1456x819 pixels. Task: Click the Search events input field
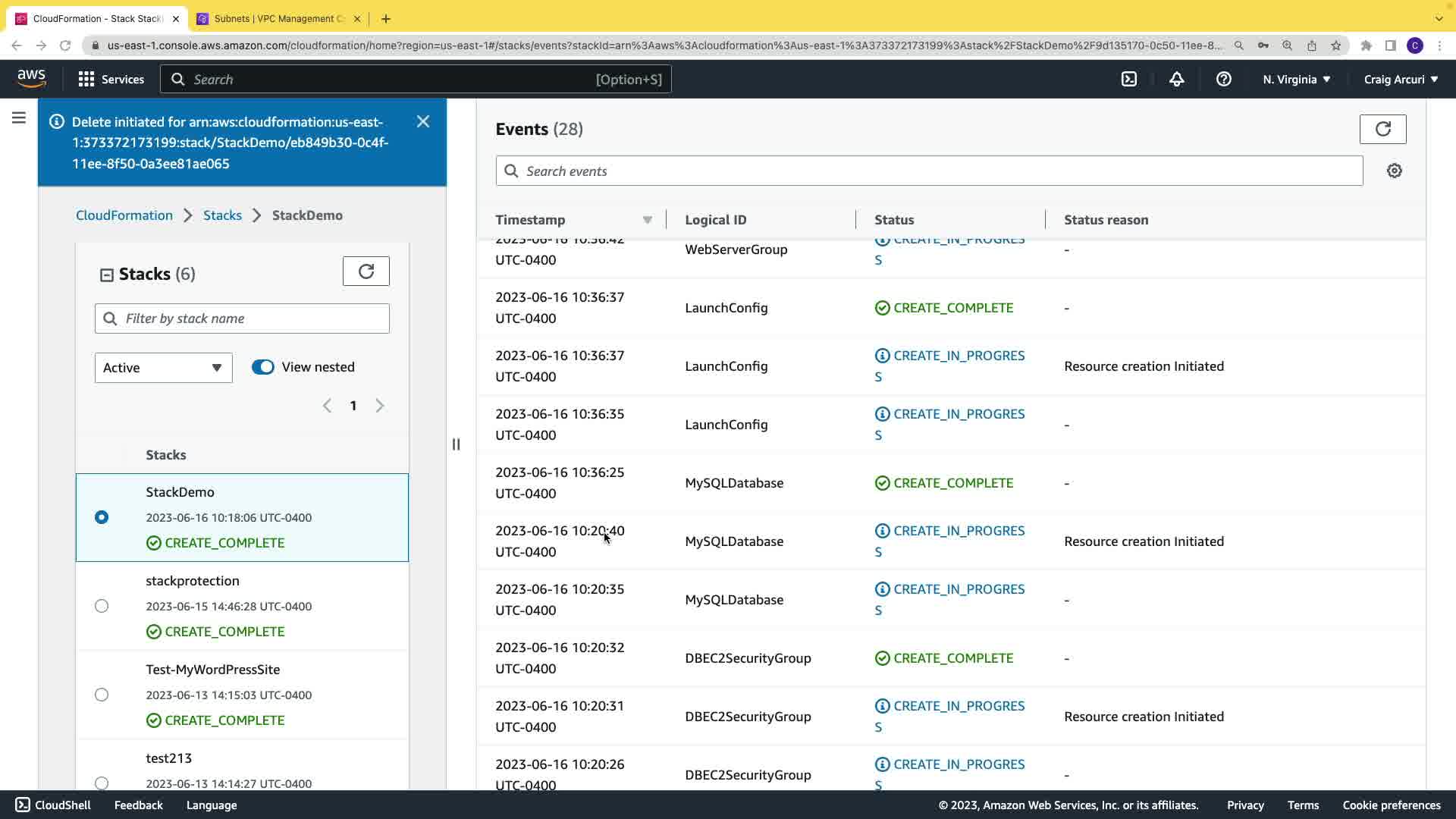(x=929, y=171)
